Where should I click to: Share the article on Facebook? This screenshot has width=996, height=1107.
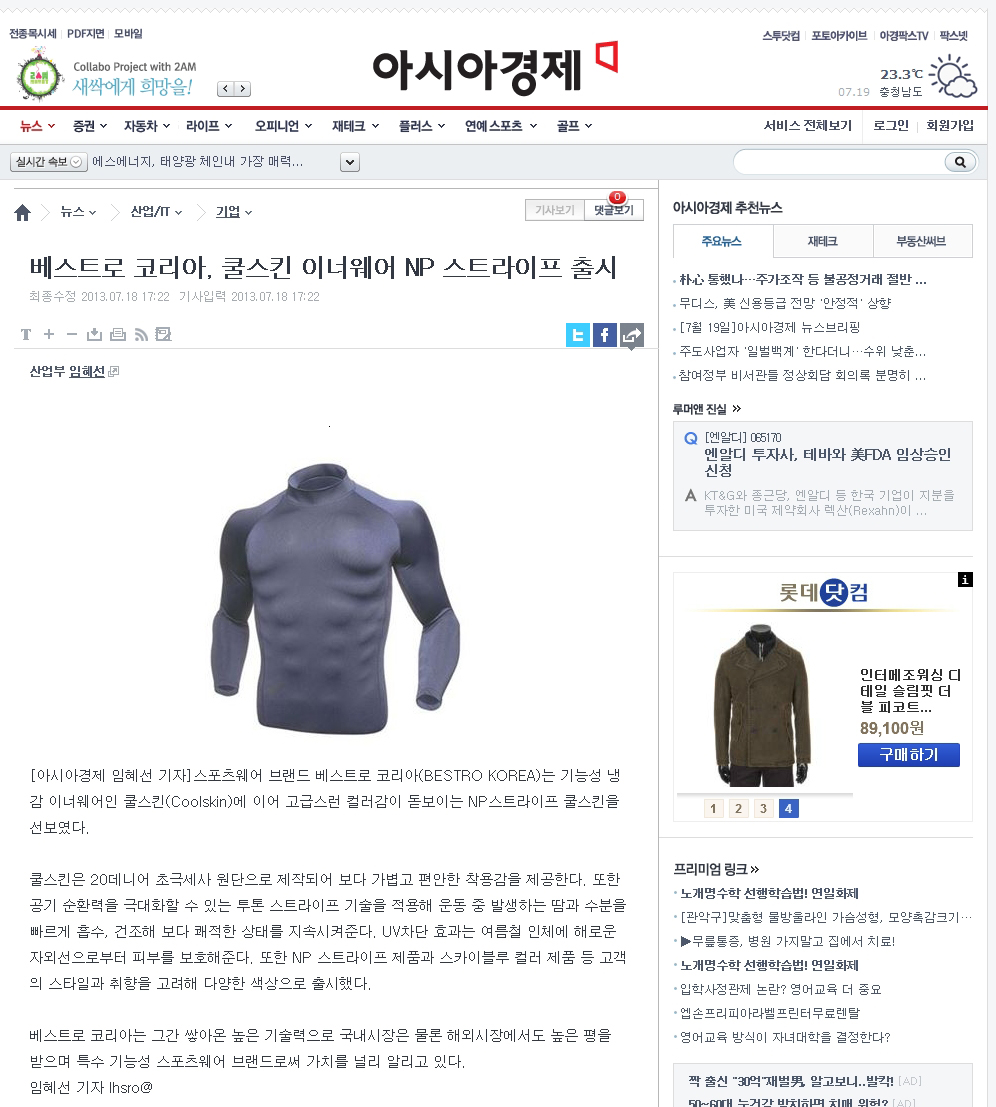click(605, 335)
